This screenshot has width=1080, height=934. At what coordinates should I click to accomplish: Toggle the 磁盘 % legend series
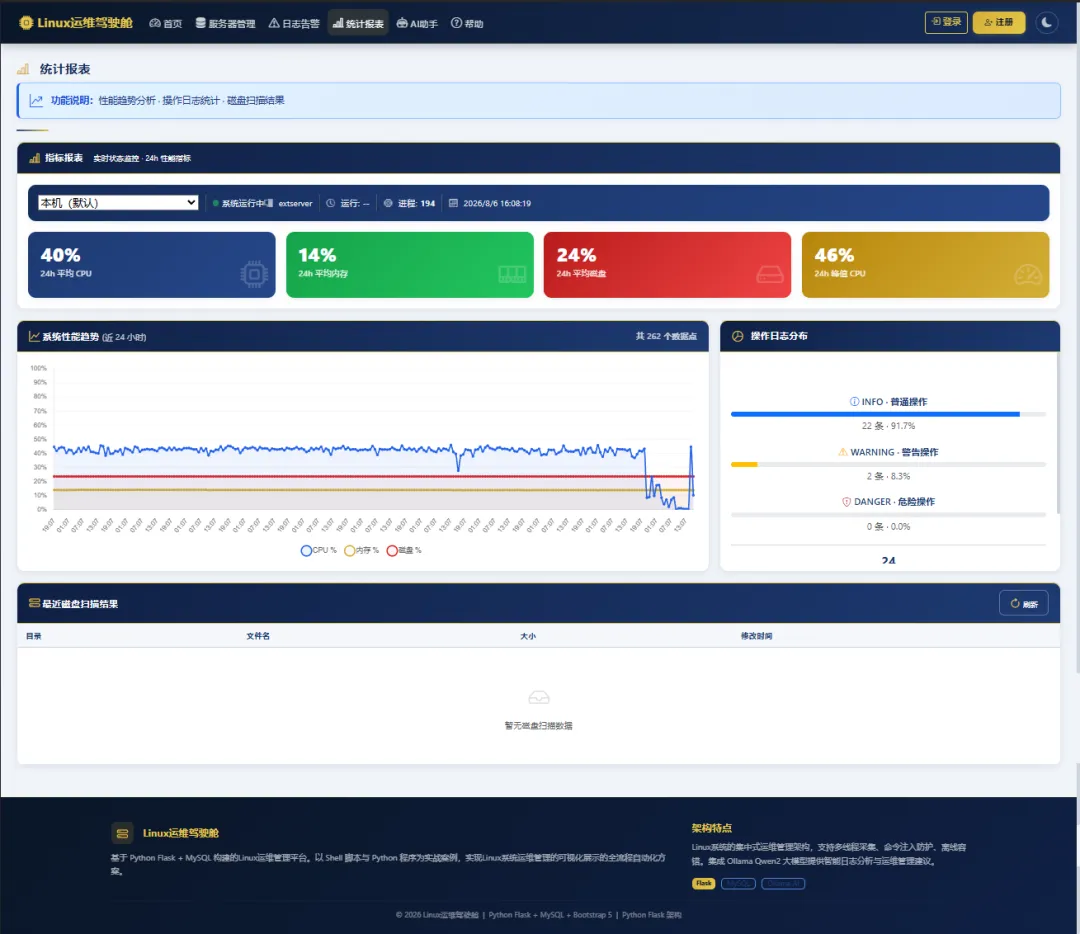[404, 550]
